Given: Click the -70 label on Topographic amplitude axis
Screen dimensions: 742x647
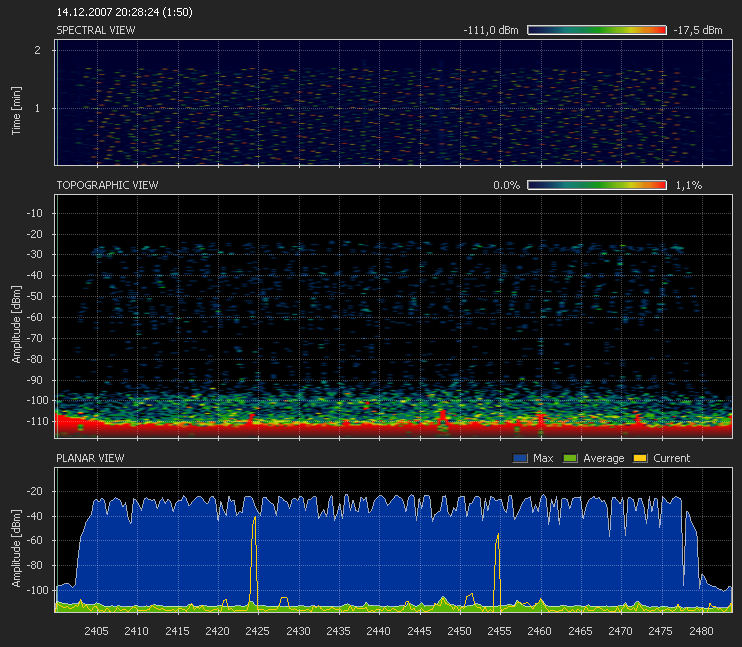Looking at the screenshot, I should pos(34,338).
